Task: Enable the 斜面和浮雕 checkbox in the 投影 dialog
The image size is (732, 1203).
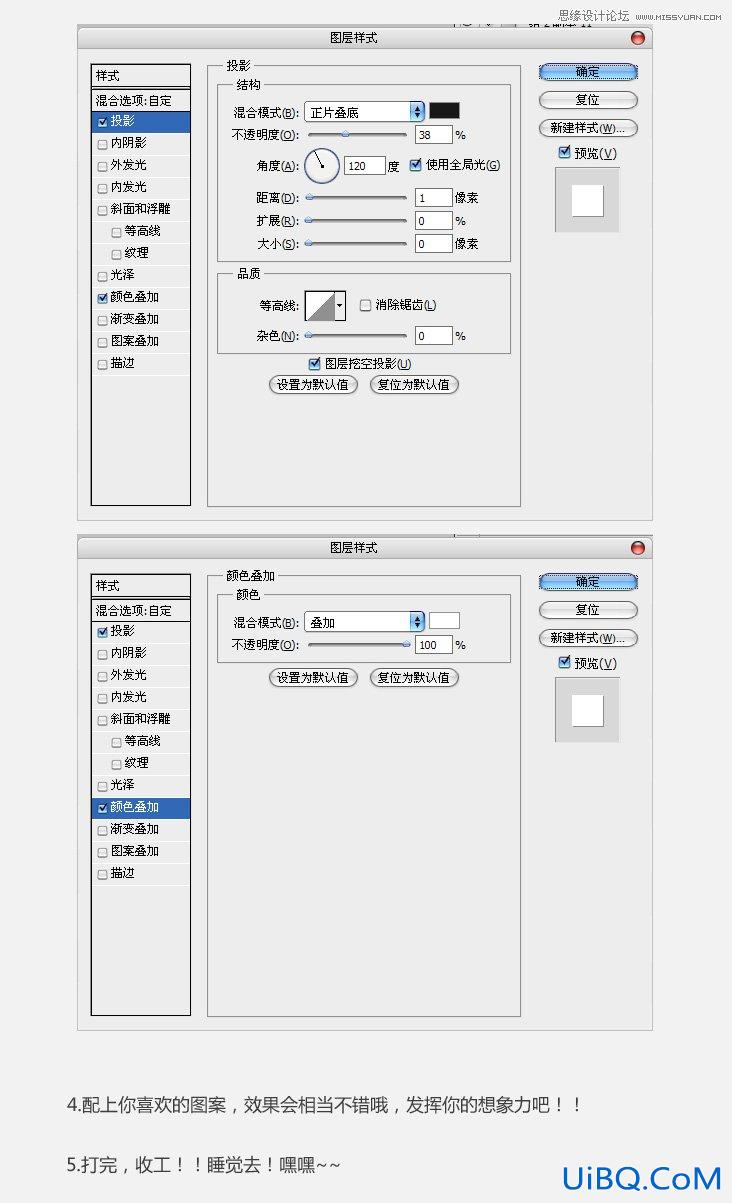Action: (102, 210)
